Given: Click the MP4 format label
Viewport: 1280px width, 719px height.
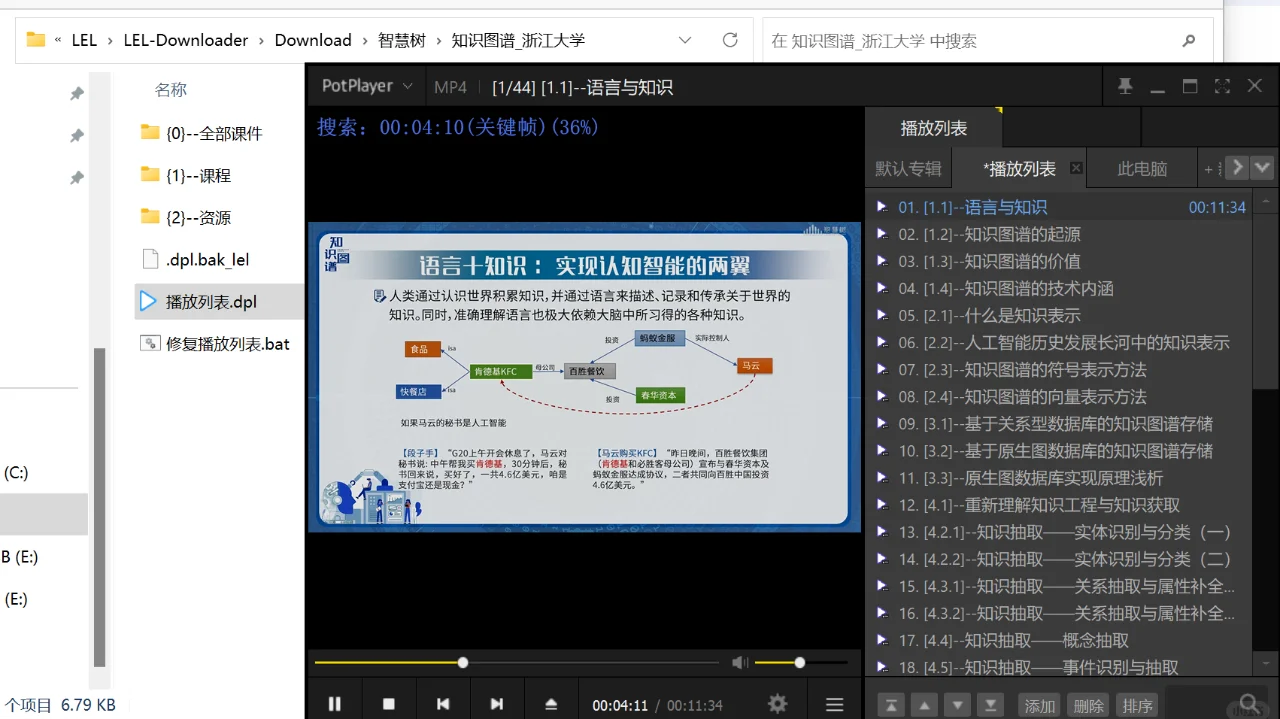Looking at the screenshot, I should 450,87.
